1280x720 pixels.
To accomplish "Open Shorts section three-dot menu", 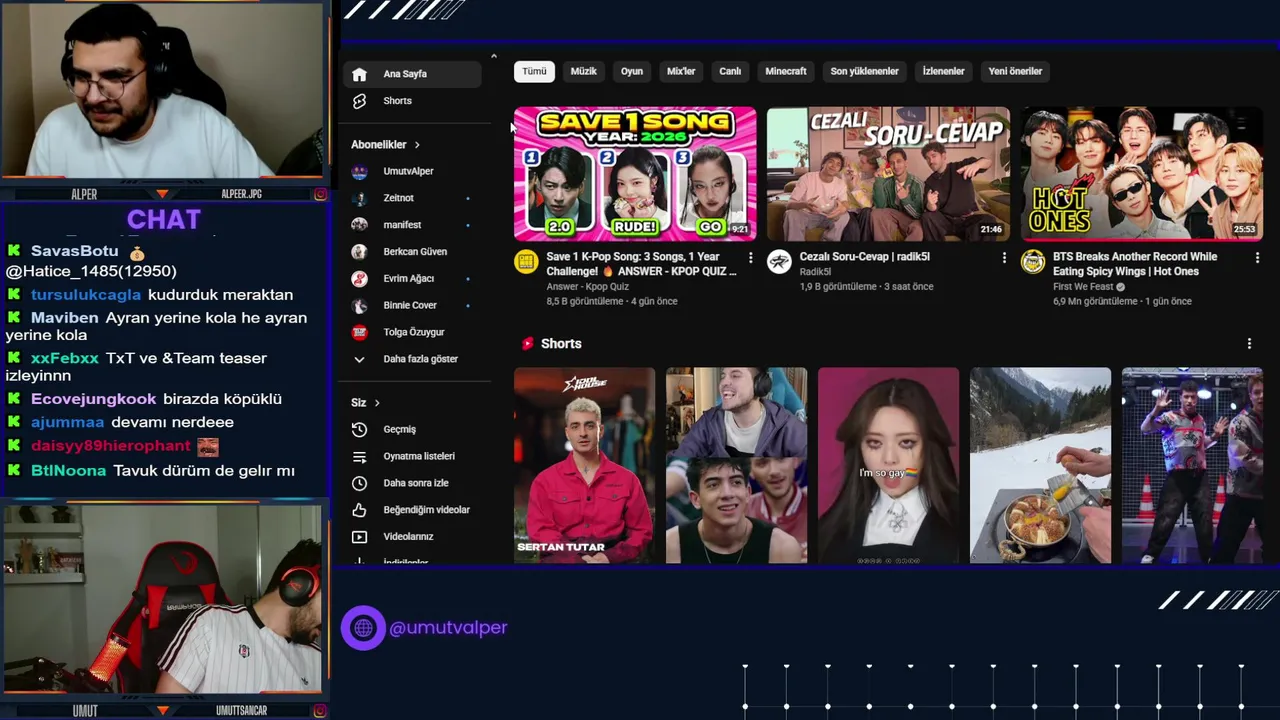I will [x=1249, y=343].
